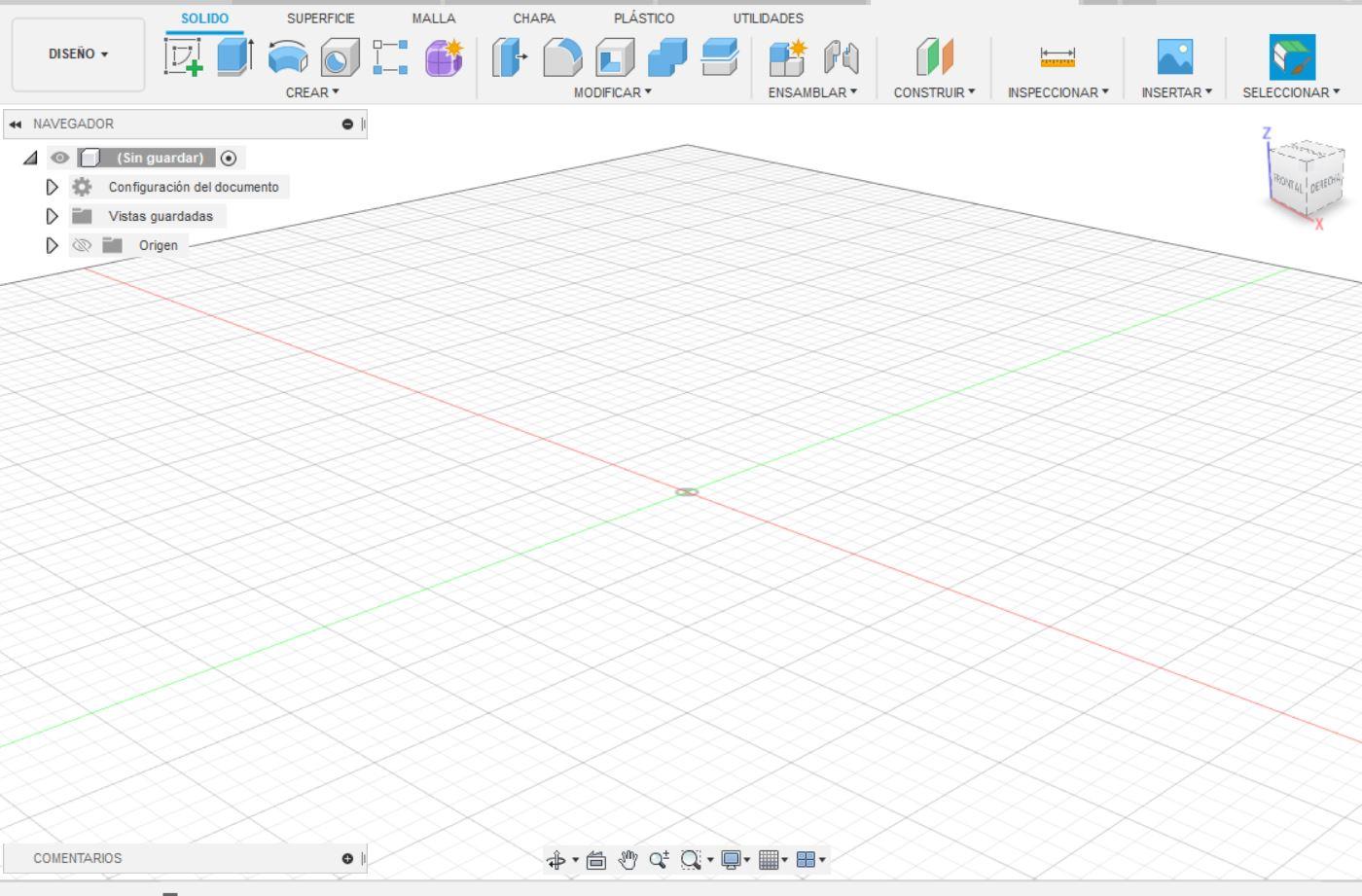Click the Insert image icon

1175,57
